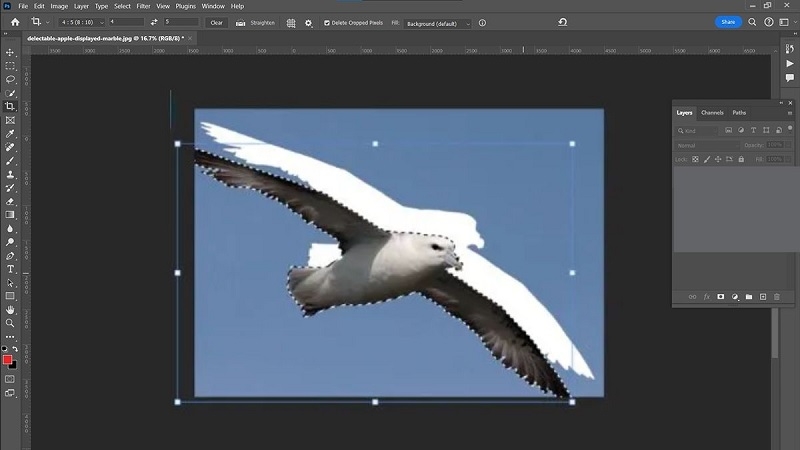Screen dimensions: 800x450
Task: Open the Filter menu
Action: click(143, 6)
